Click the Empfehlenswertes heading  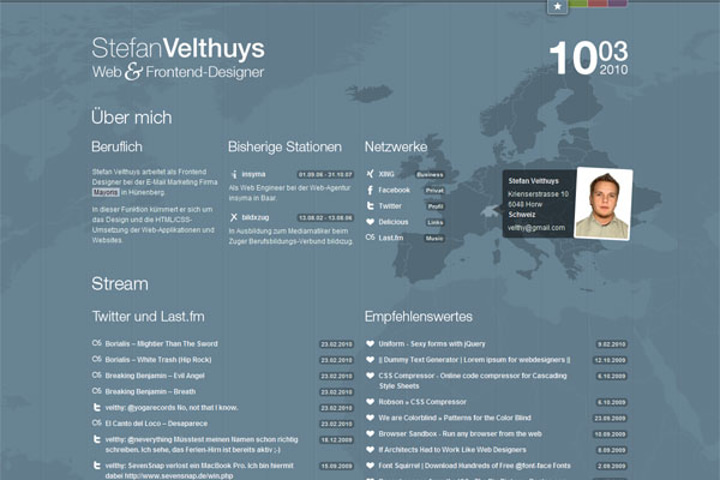(x=418, y=316)
